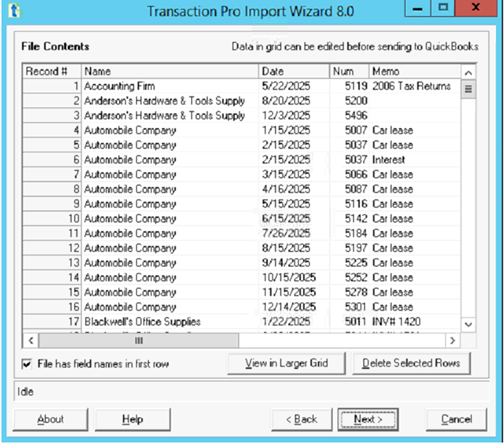Select the 'Accounting Firm' name cell

coord(170,86)
